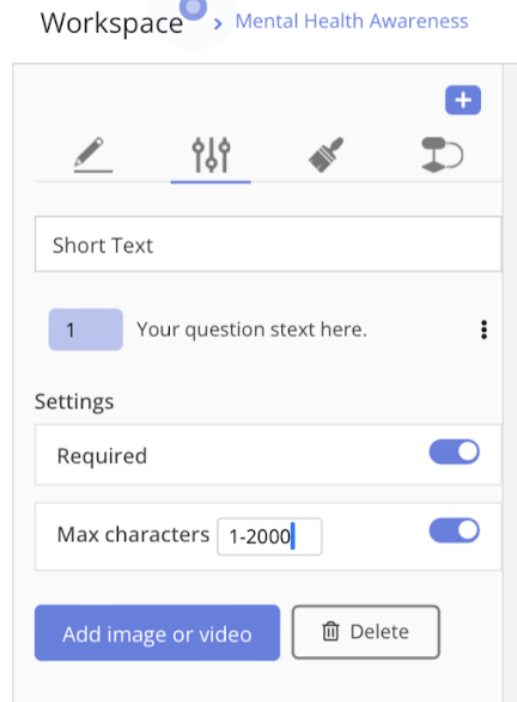Image resolution: width=517 pixels, height=702 pixels.
Task: Click the trash icon on Delete
Action: click(x=330, y=632)
